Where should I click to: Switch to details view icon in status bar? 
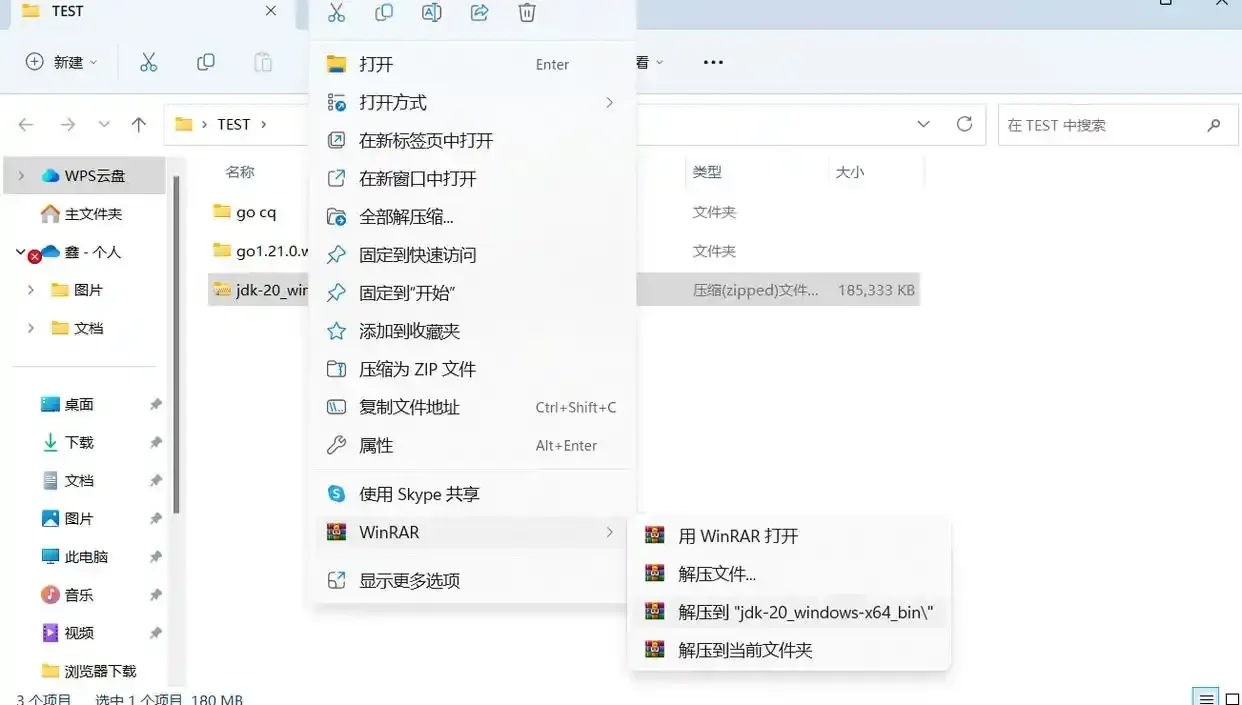tap(1207, 698)
